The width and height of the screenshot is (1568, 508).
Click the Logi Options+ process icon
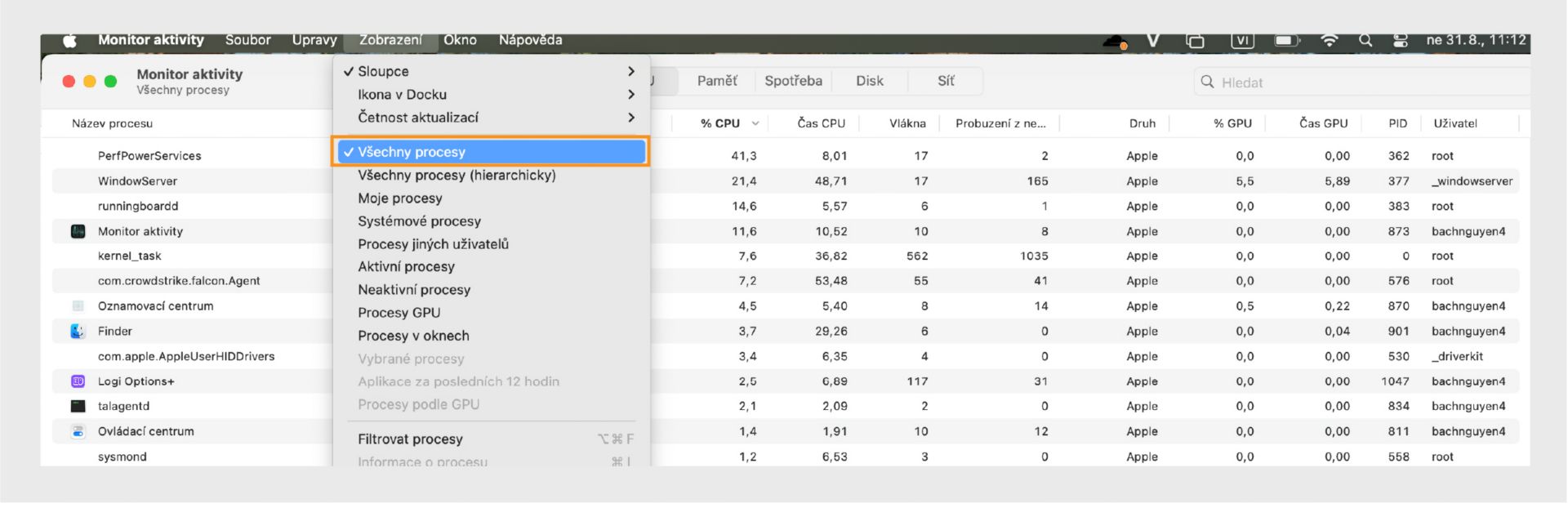[78, 381]
